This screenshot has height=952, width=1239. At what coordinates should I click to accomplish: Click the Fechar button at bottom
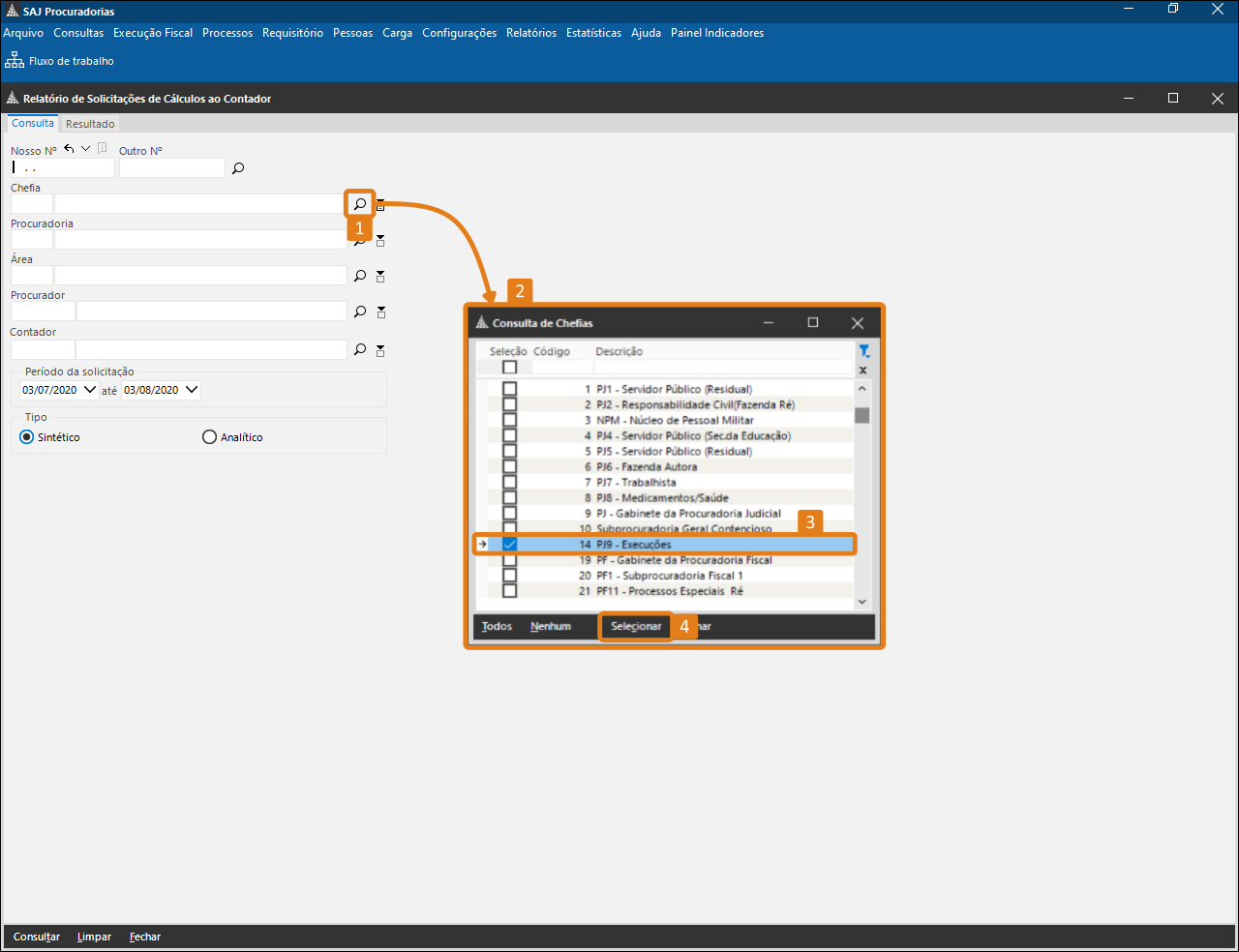[145, 937]
